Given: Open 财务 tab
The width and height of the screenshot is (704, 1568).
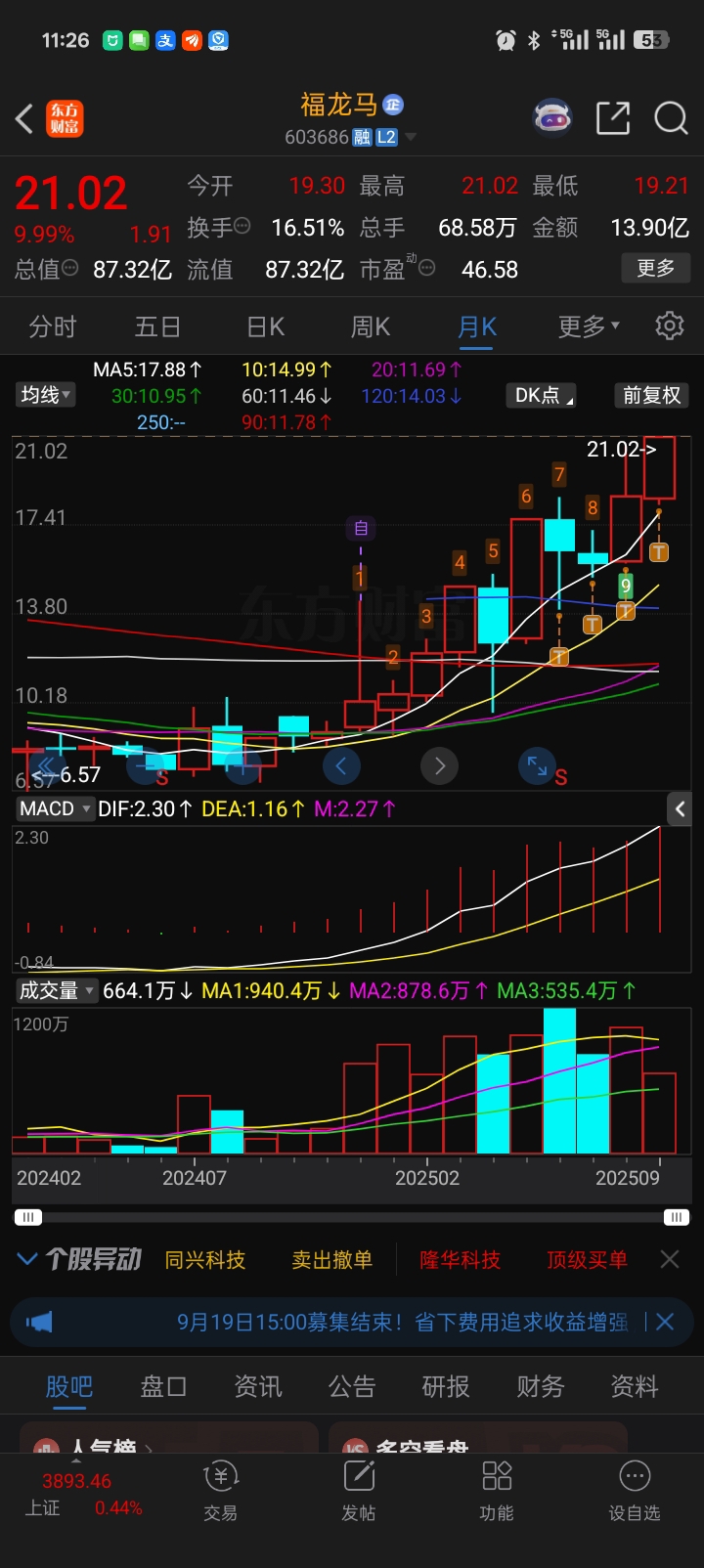Looking at the screenshot, I should pos(541,1386).
